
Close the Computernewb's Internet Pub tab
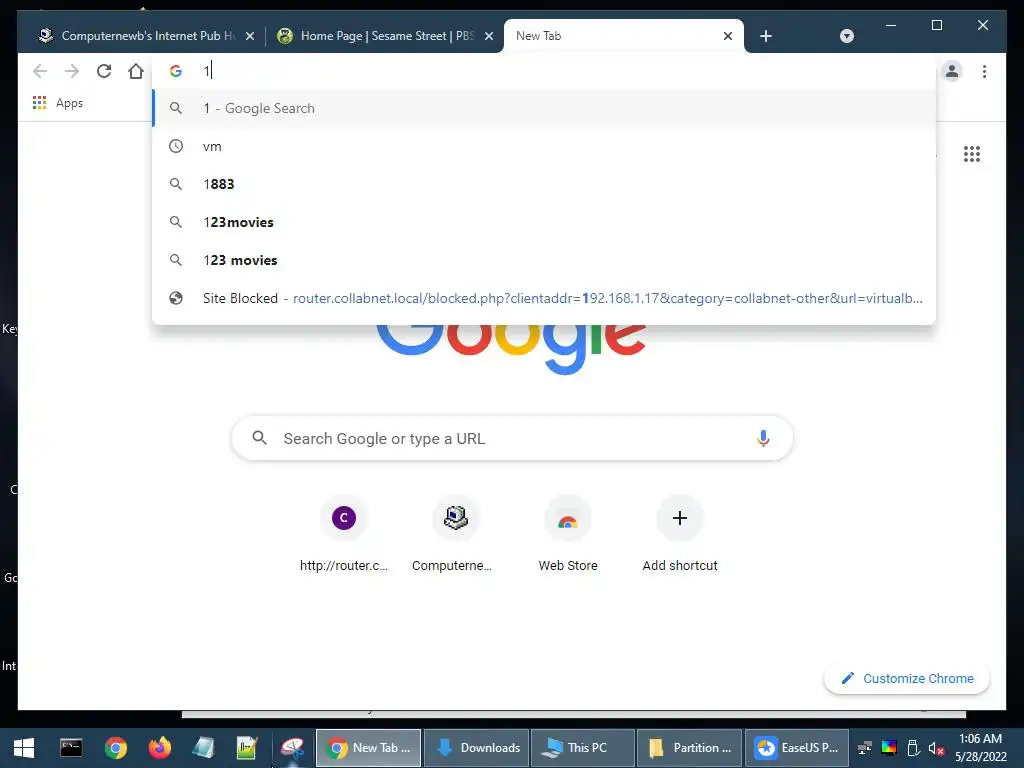coord(249,36)
